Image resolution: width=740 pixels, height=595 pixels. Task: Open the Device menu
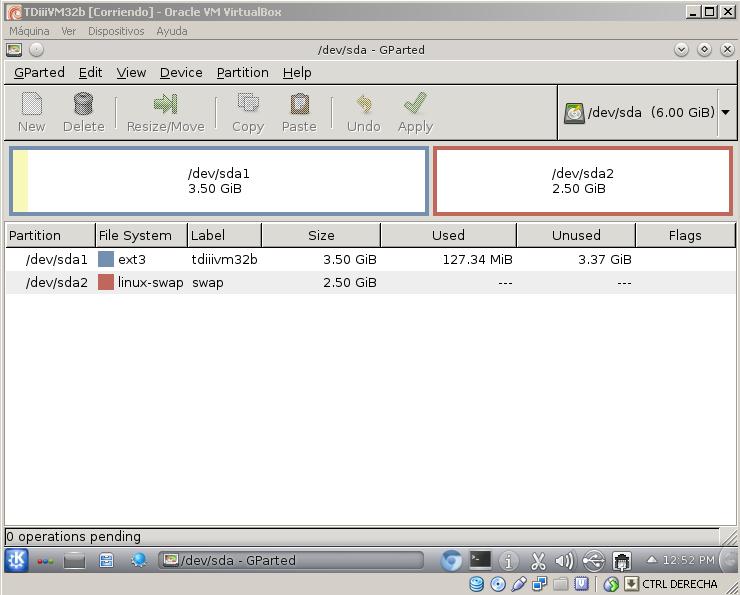point(181,72)
